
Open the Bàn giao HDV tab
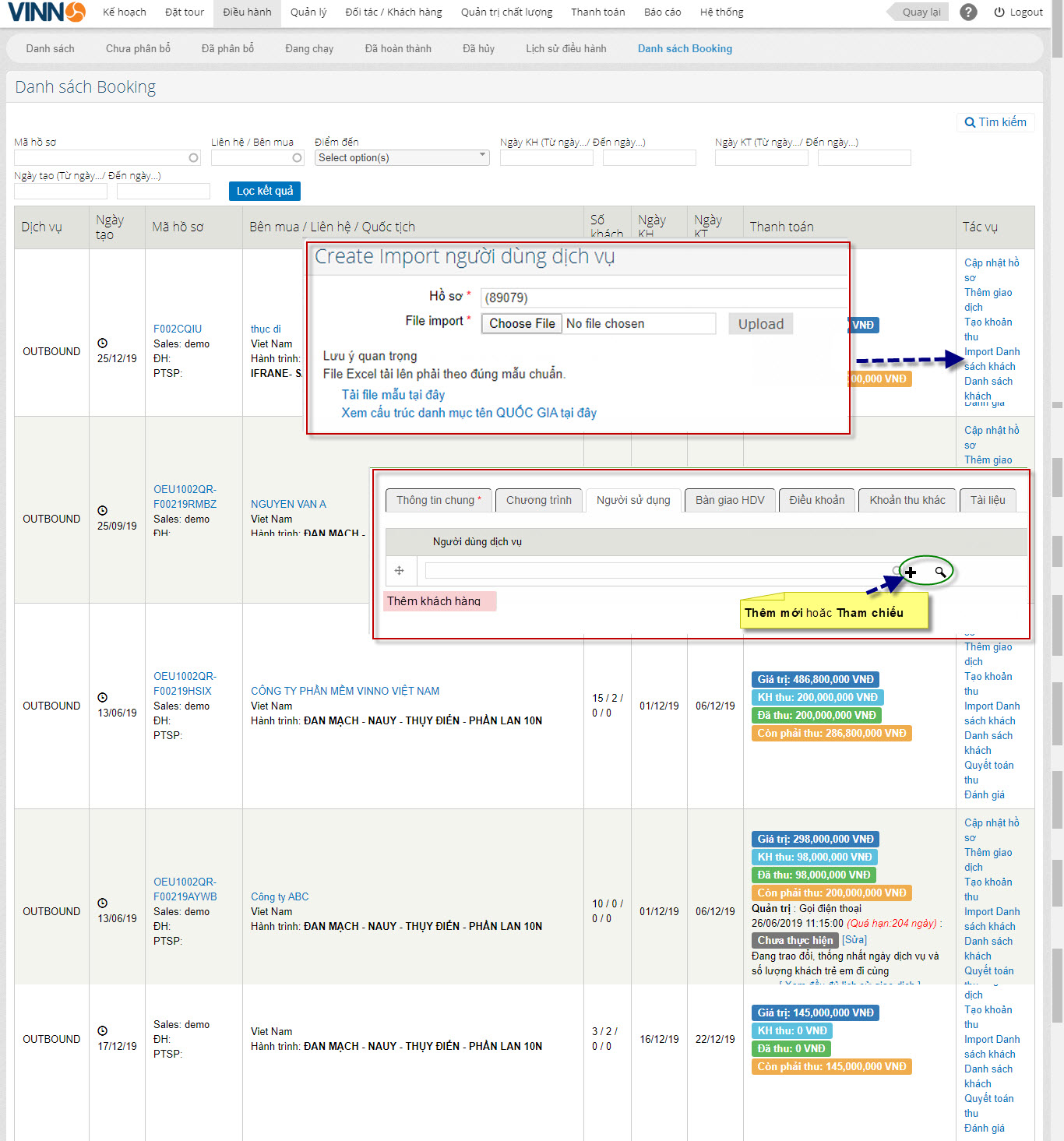[729, 500]
